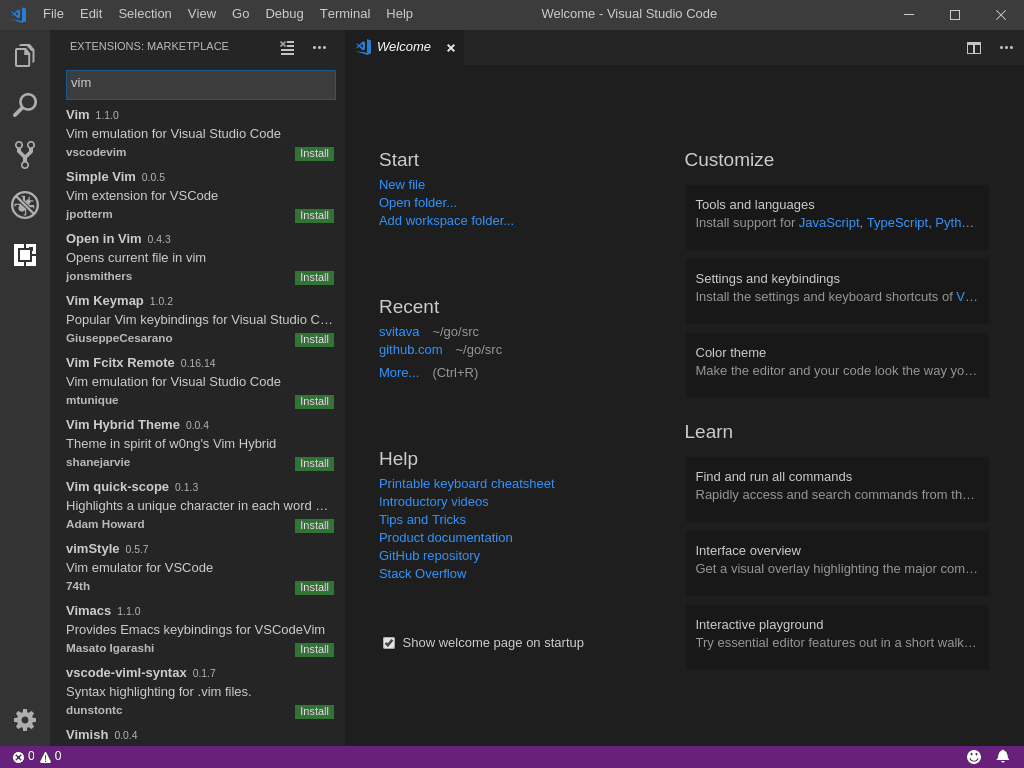
Task: Open Introductory videos link
Action: click(434, 502)
